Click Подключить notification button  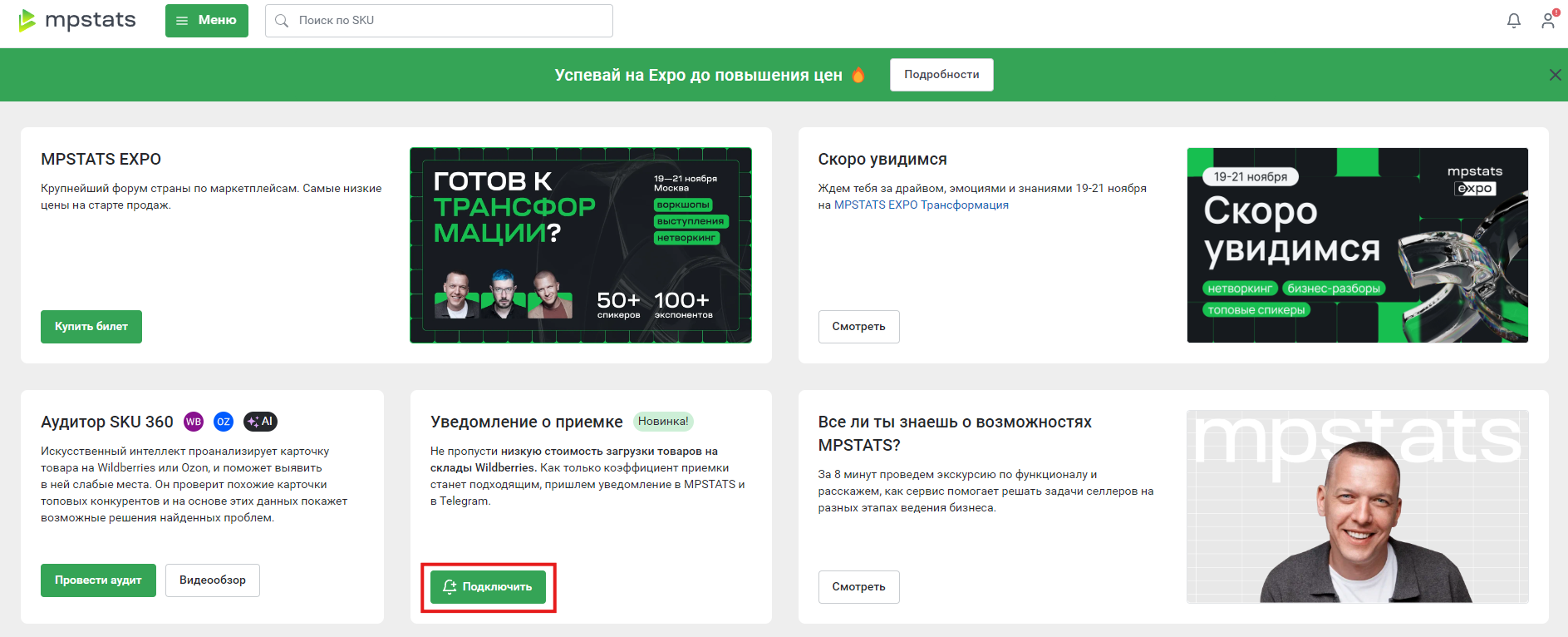click(x=488, y=587)
